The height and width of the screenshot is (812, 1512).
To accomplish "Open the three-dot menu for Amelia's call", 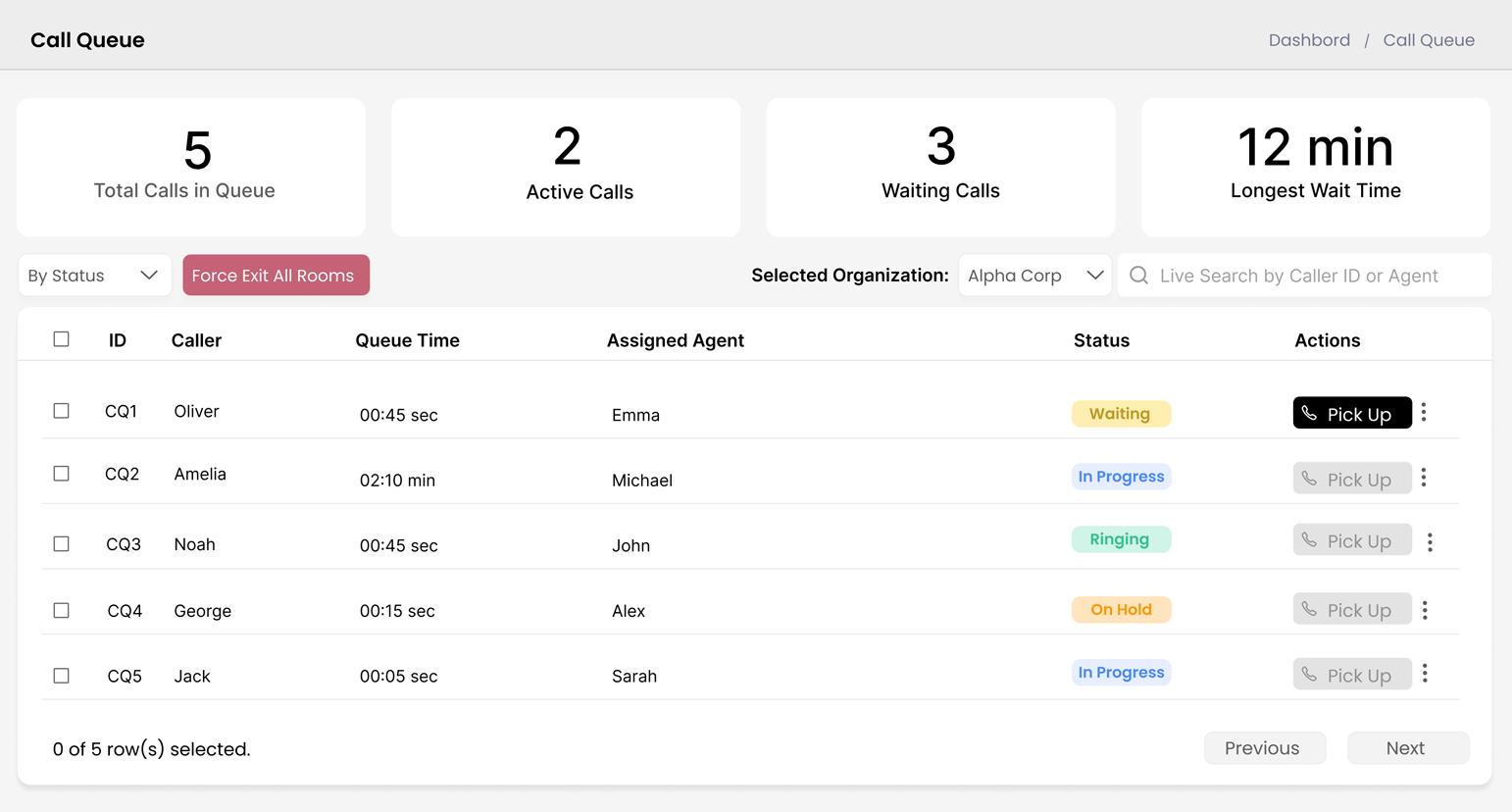I will (1424, 478).
